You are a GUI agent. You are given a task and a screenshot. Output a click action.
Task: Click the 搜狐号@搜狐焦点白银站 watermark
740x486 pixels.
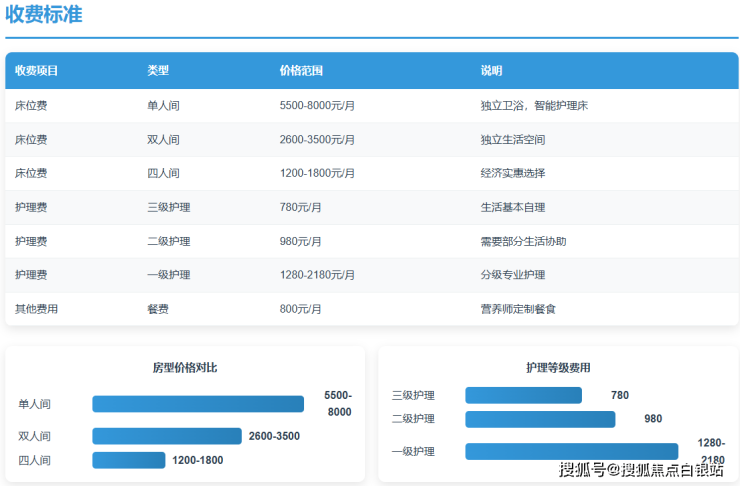[x=641, y=470]
